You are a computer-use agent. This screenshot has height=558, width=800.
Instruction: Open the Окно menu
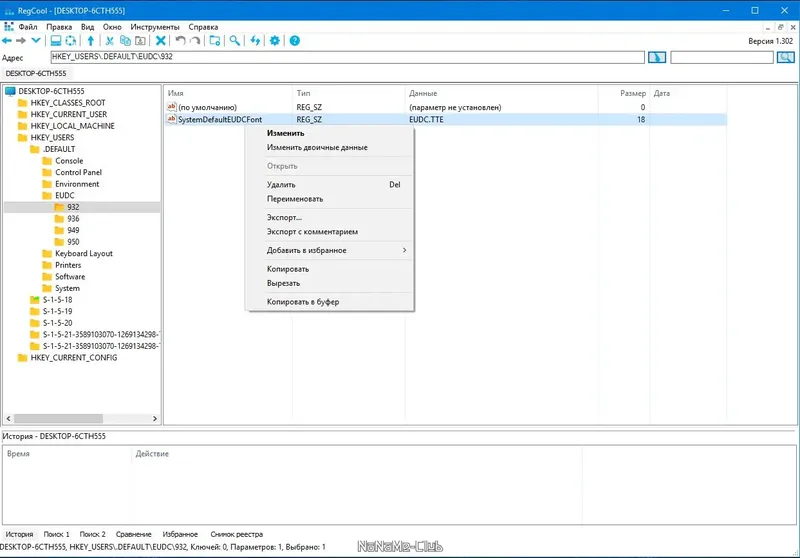112,27
